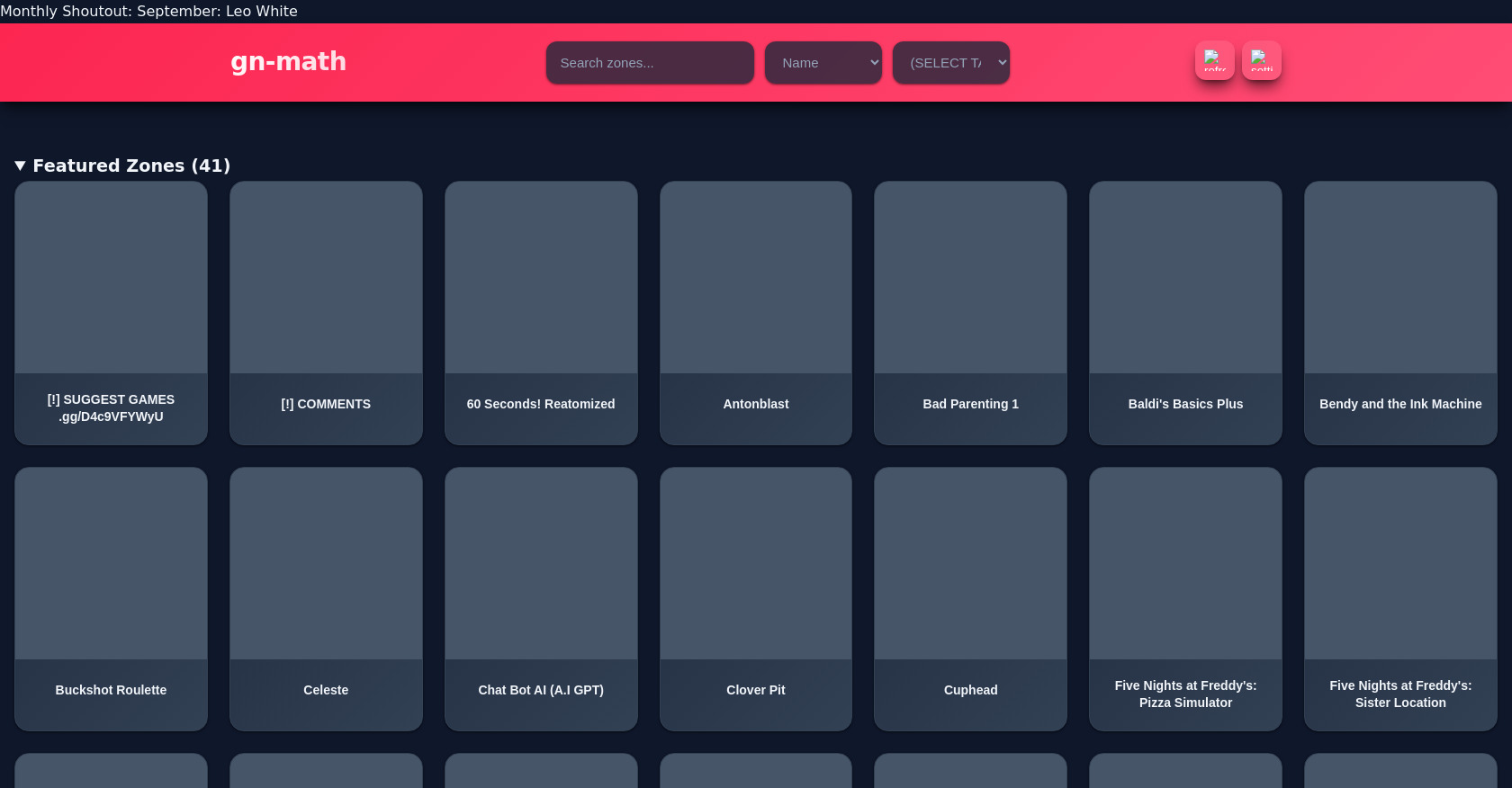Open Five Nights at Freddy's: Sister Location
The height and width of the screenshot is (788, 1512).
coord(1400,599)
